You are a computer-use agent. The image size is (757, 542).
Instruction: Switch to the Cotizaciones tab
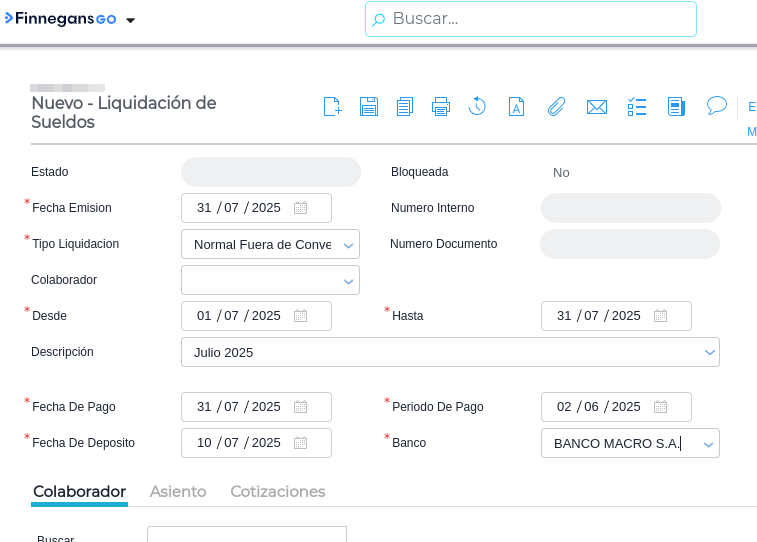[x=278, y=492]
